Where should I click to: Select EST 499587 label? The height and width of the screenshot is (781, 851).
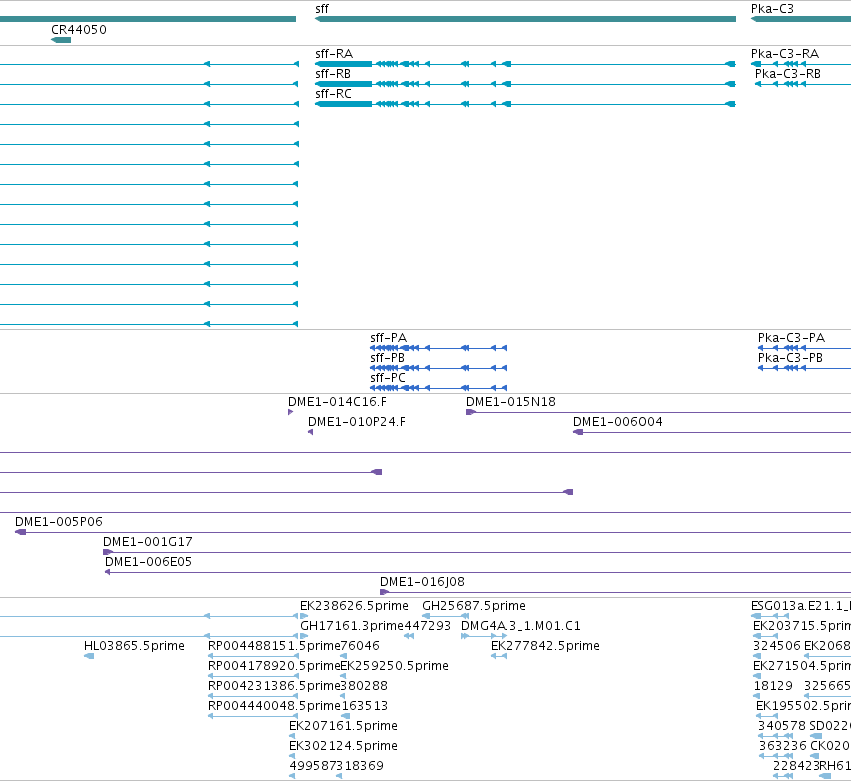[313, 767]
